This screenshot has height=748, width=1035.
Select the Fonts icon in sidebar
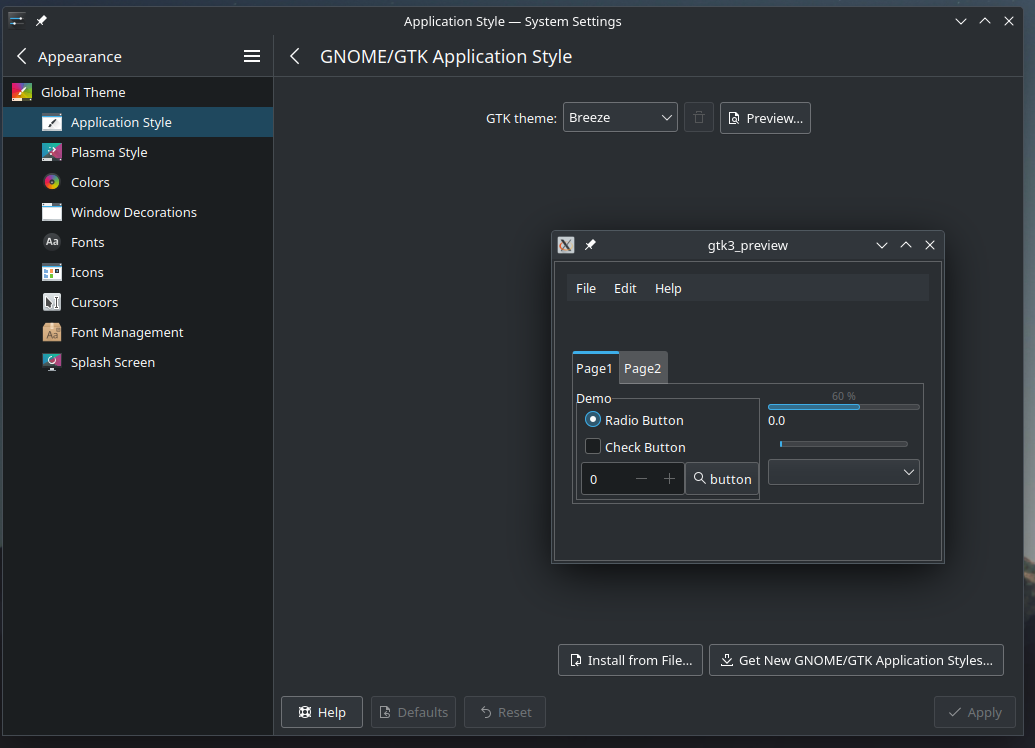[52, 242]
